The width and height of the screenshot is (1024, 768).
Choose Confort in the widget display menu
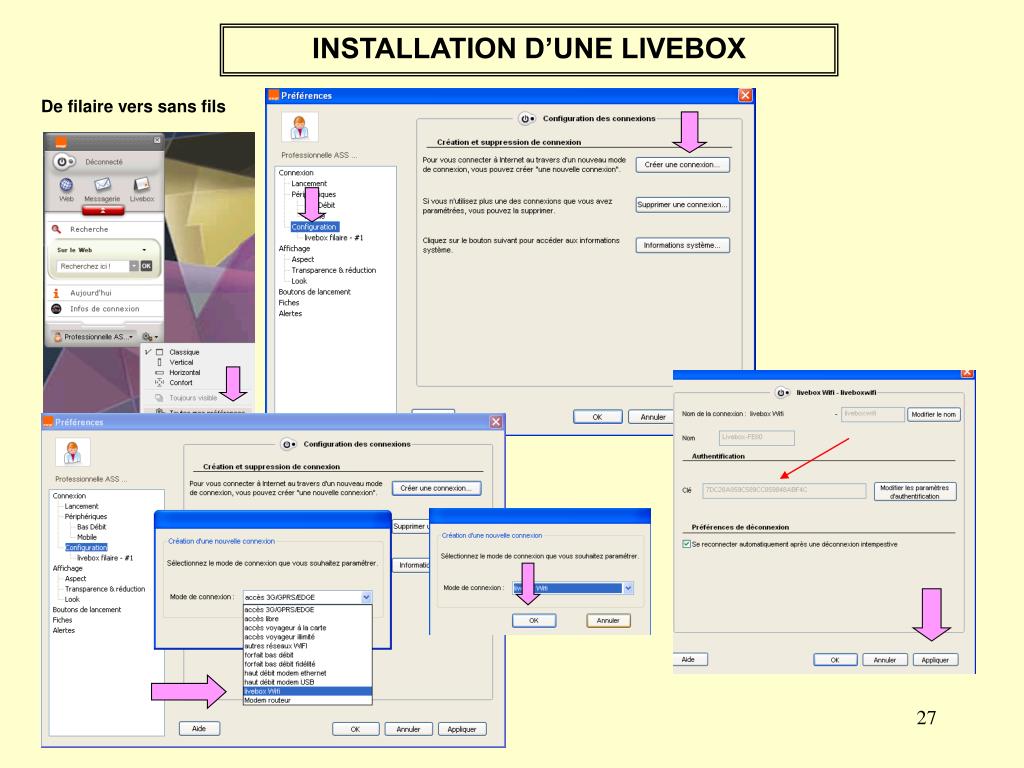[x=181, y=383]
